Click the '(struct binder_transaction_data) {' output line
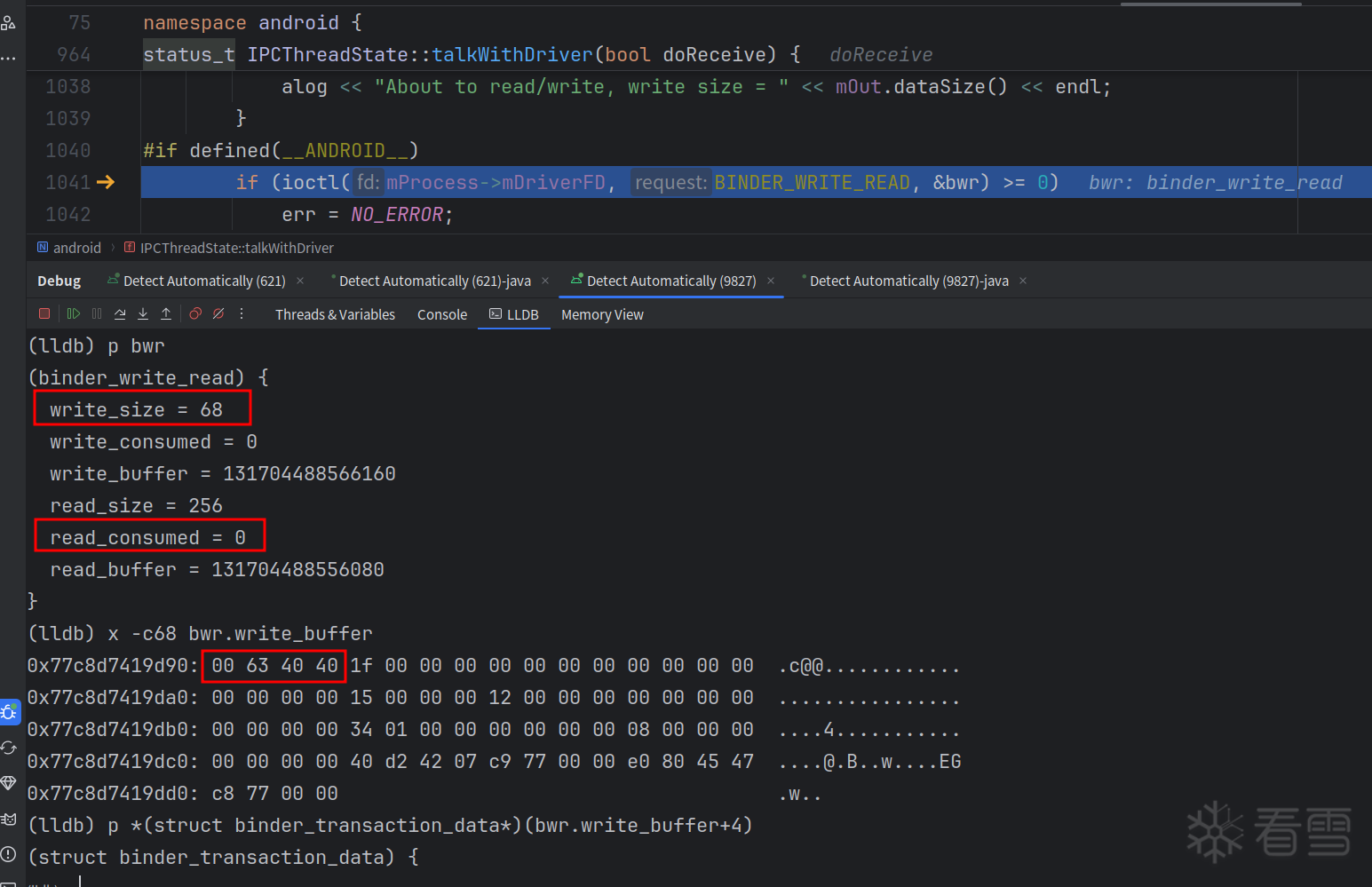 223,857
